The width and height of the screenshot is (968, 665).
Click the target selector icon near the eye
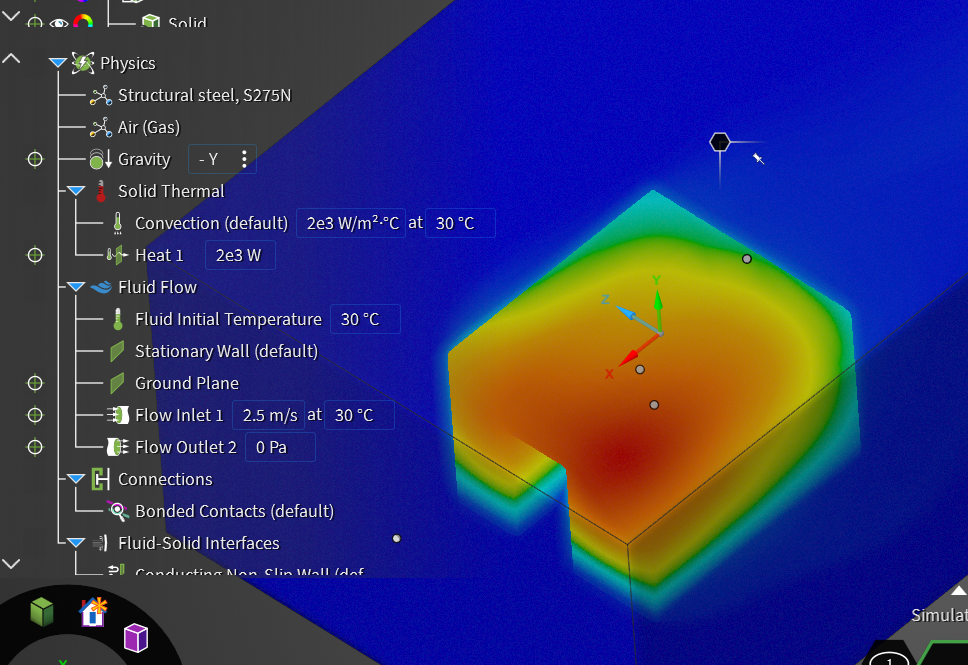click(x=35, y=23)
